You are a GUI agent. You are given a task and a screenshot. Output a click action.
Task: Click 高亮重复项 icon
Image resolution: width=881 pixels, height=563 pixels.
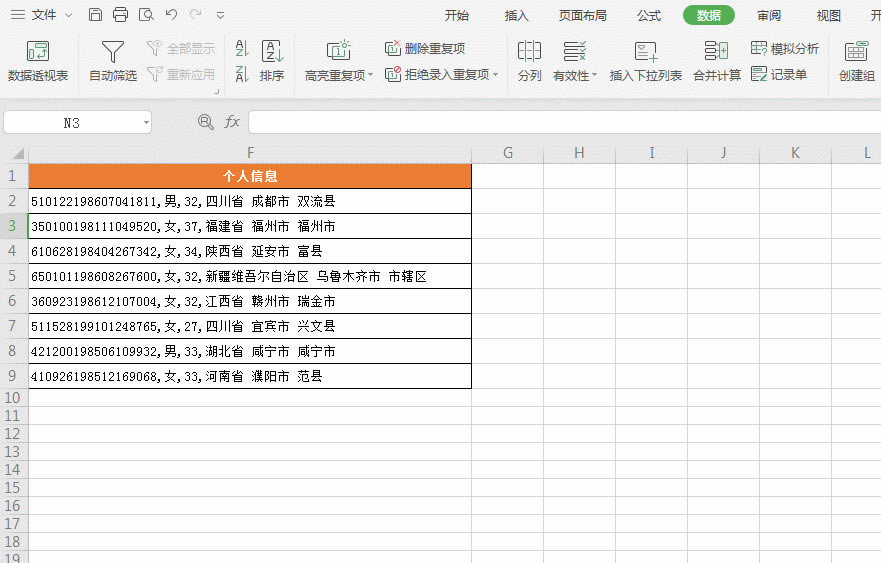[x=338, y=51]
